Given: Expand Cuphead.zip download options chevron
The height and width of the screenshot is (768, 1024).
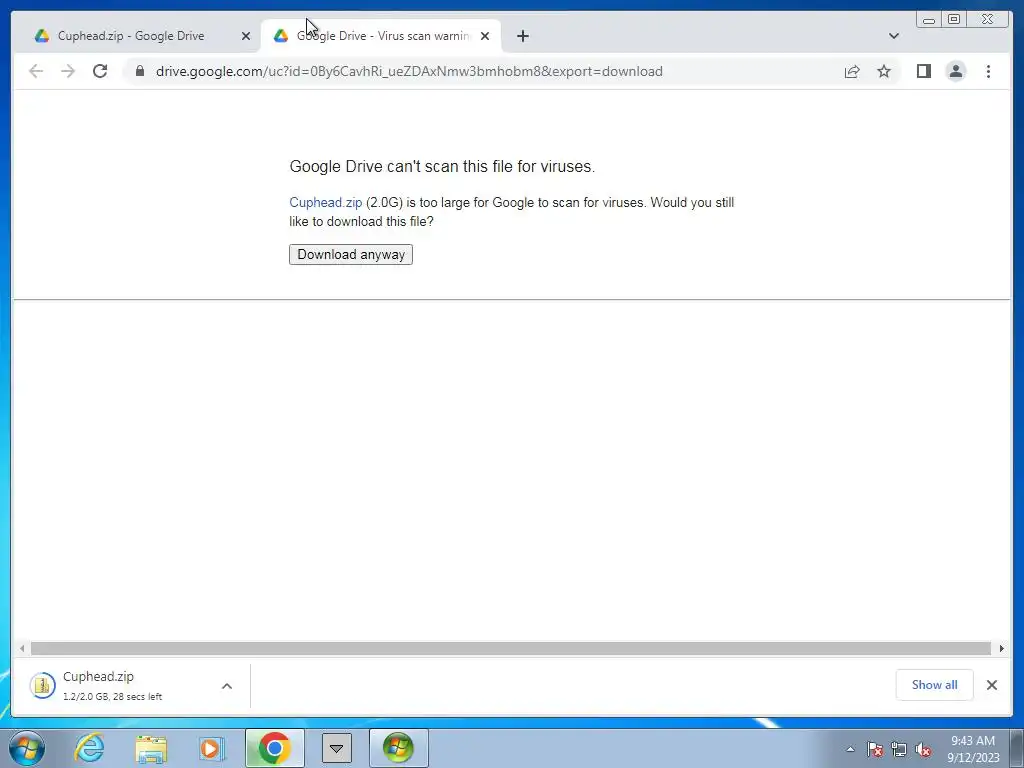Looking at the screenshot, I should tap(227, 686).
